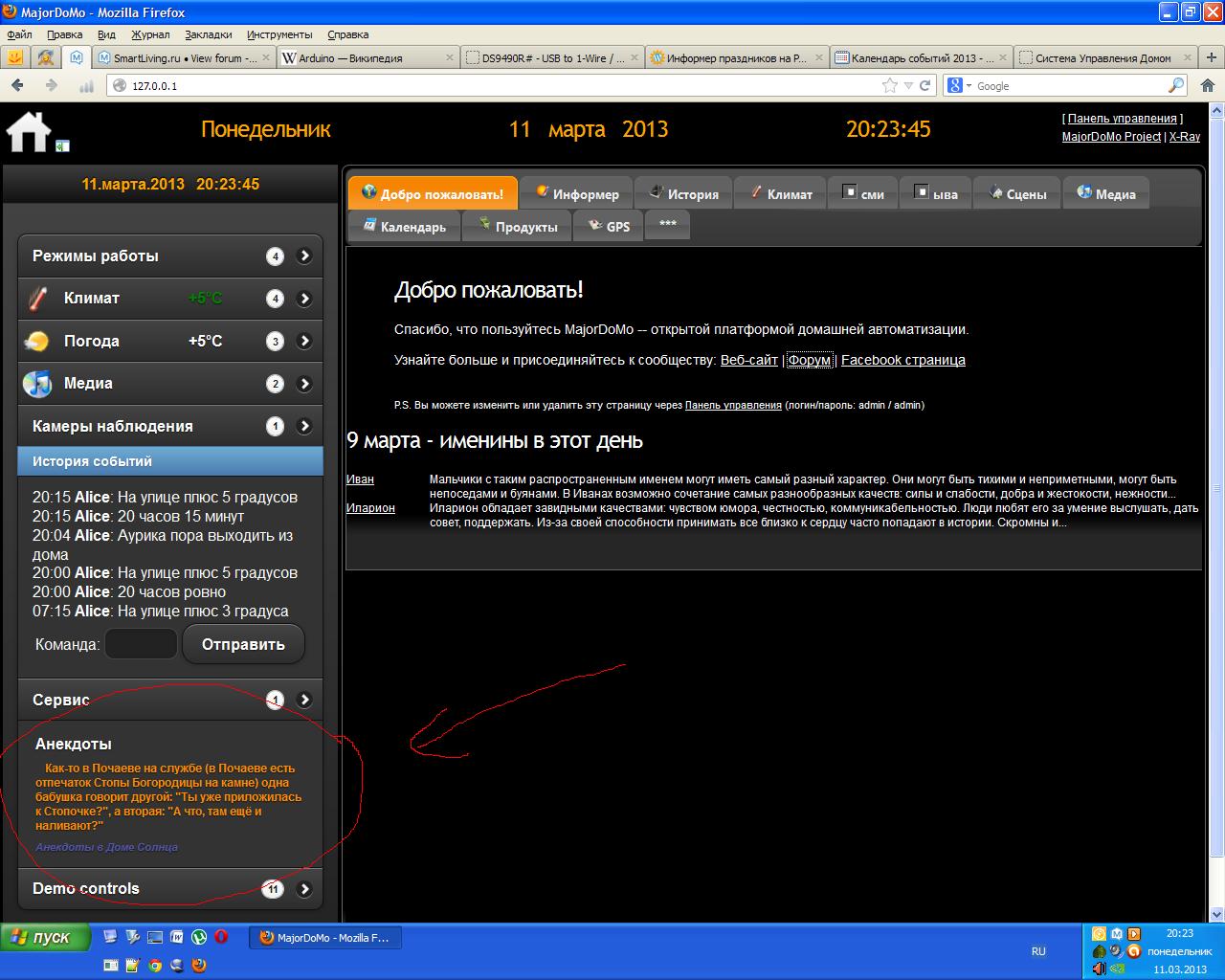Click the NVIDIA tray icon

[1116, 969]
